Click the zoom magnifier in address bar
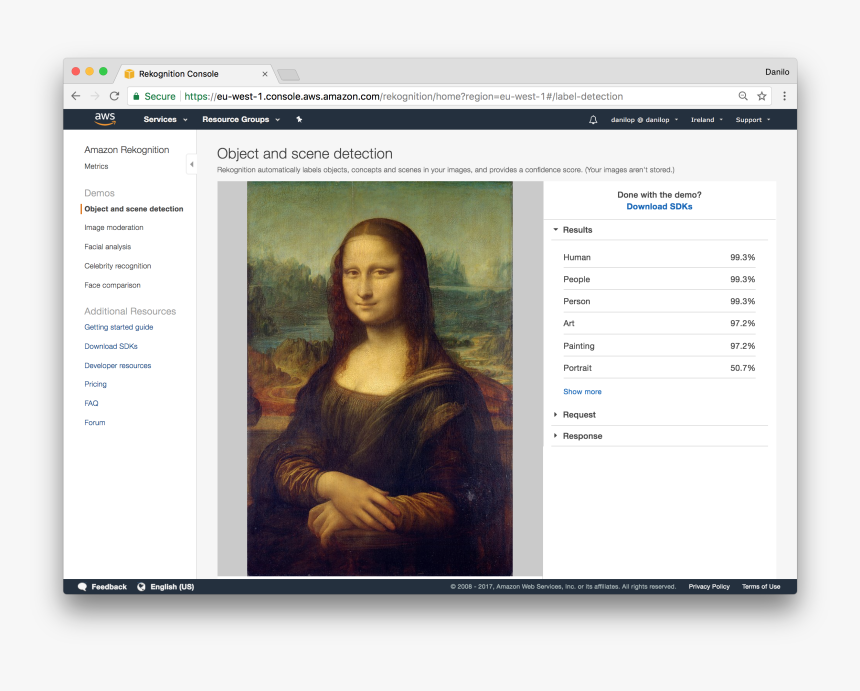 [743, 96]
